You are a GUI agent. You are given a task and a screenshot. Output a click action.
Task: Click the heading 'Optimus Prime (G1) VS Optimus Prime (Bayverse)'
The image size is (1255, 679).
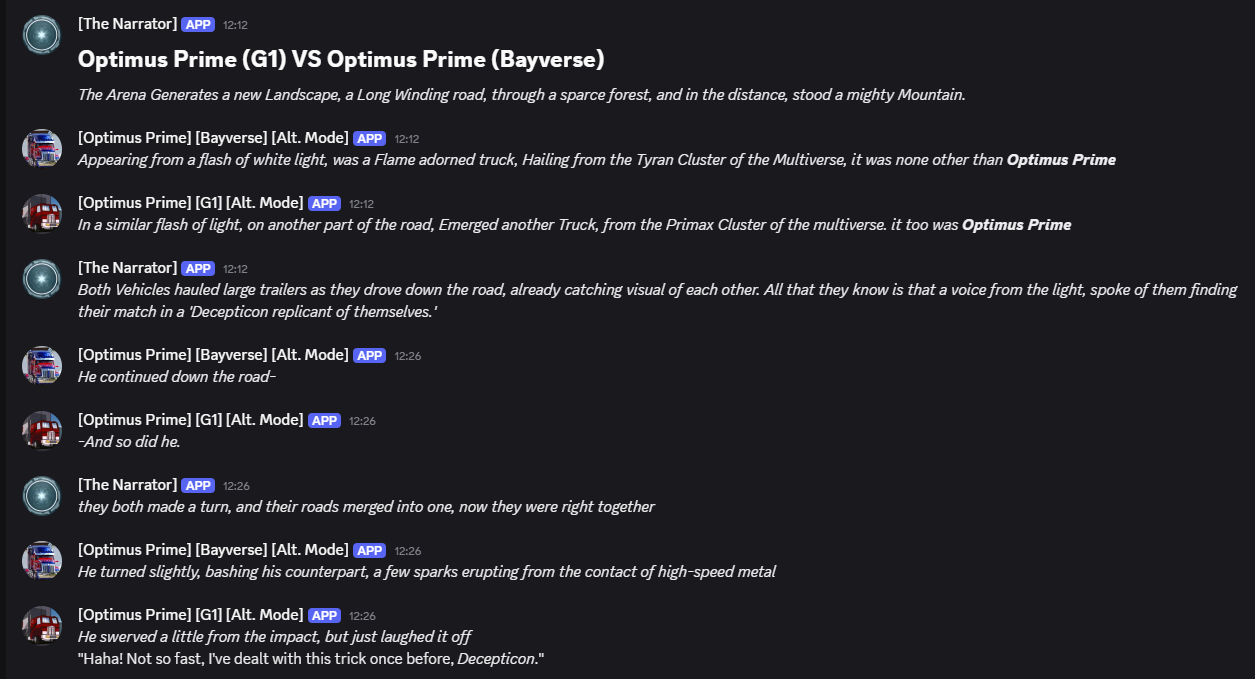341,60
